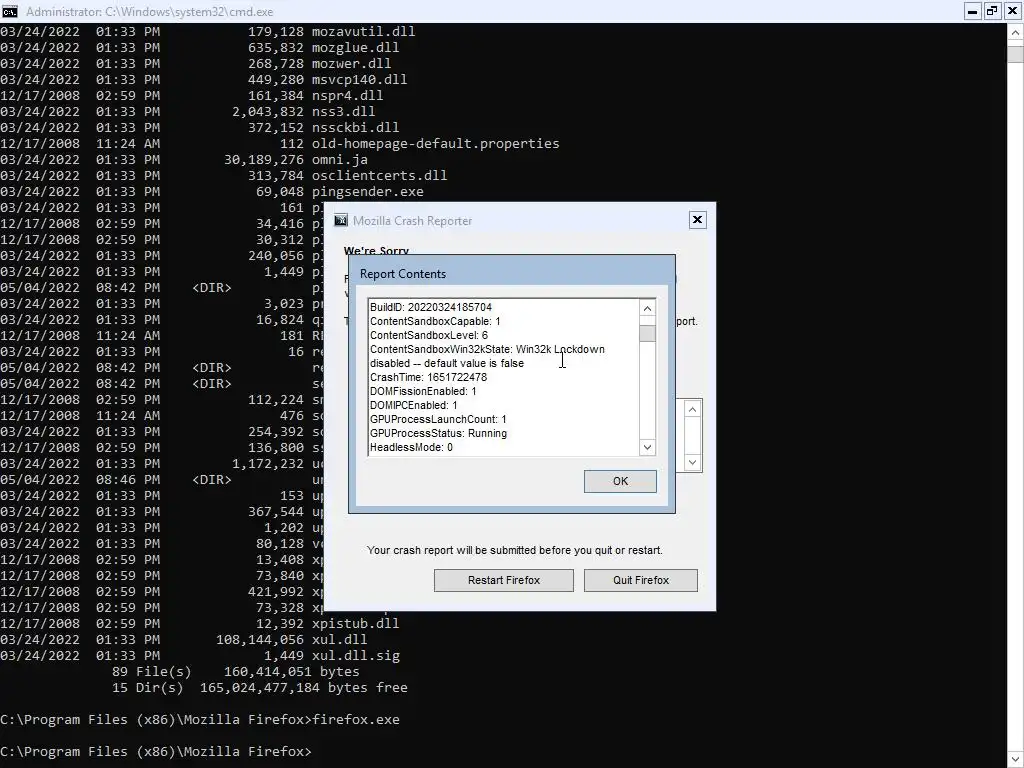This screenshot has width=1024, height=768.
Task: Click the GPUProcessLaunchCount: 1 line
Action: click(x=438, y=419)
